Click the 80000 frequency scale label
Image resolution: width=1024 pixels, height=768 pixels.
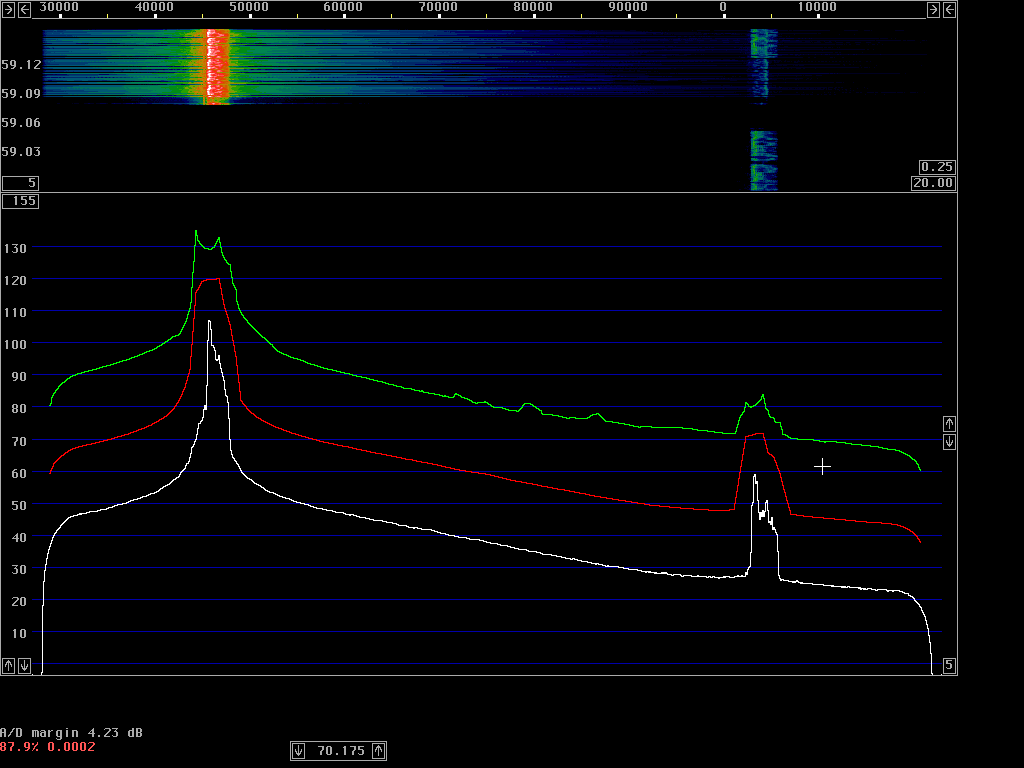tap(533, 7)
